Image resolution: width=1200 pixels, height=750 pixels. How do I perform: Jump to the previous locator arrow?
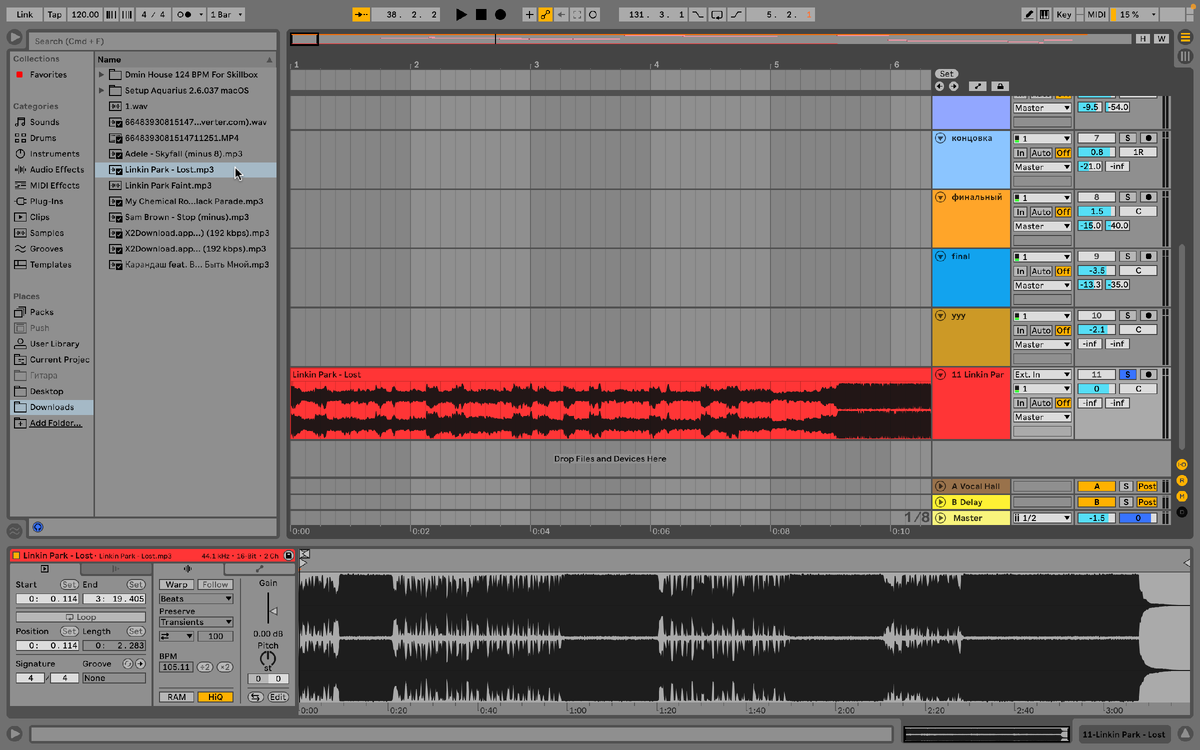940,86
